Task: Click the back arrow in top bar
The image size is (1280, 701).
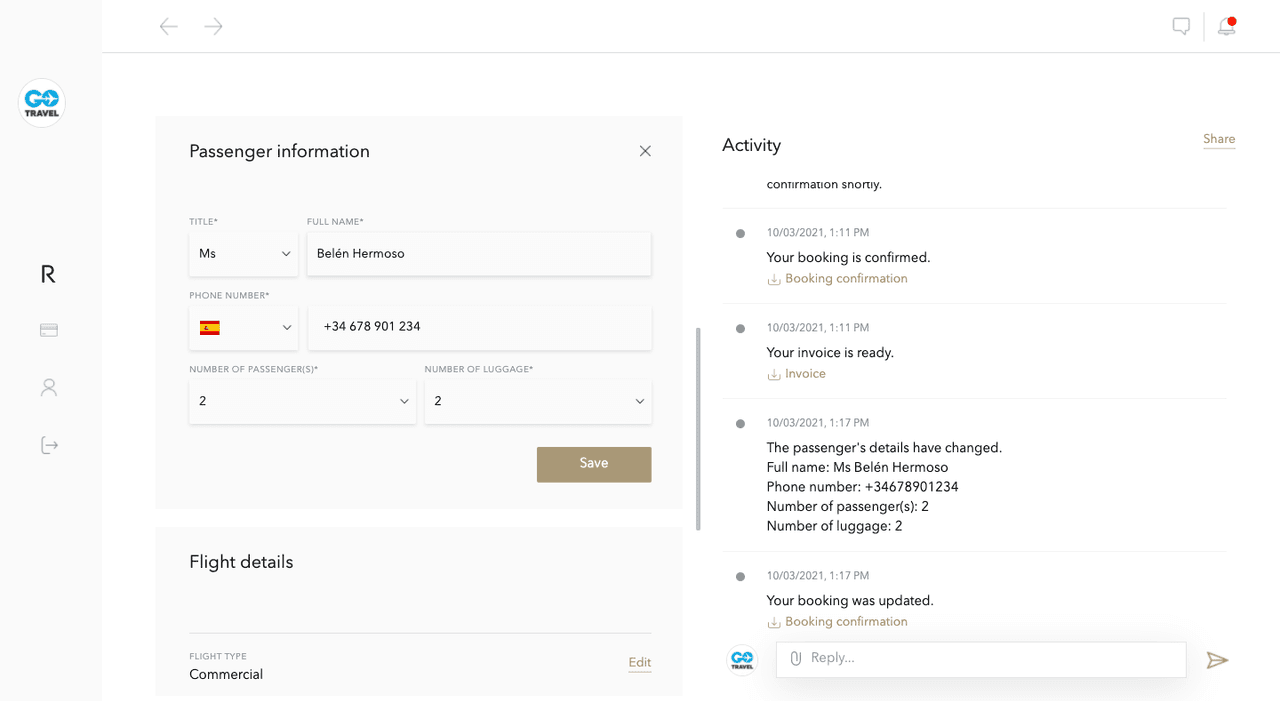Action: (168, 27)
